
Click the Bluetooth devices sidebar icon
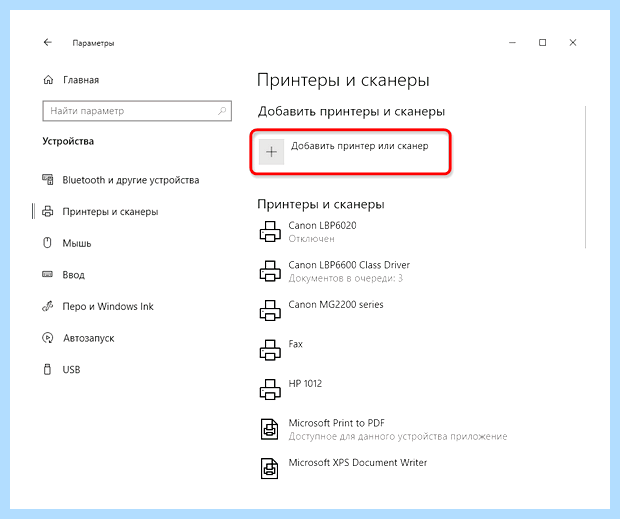[x=48, y=180]
